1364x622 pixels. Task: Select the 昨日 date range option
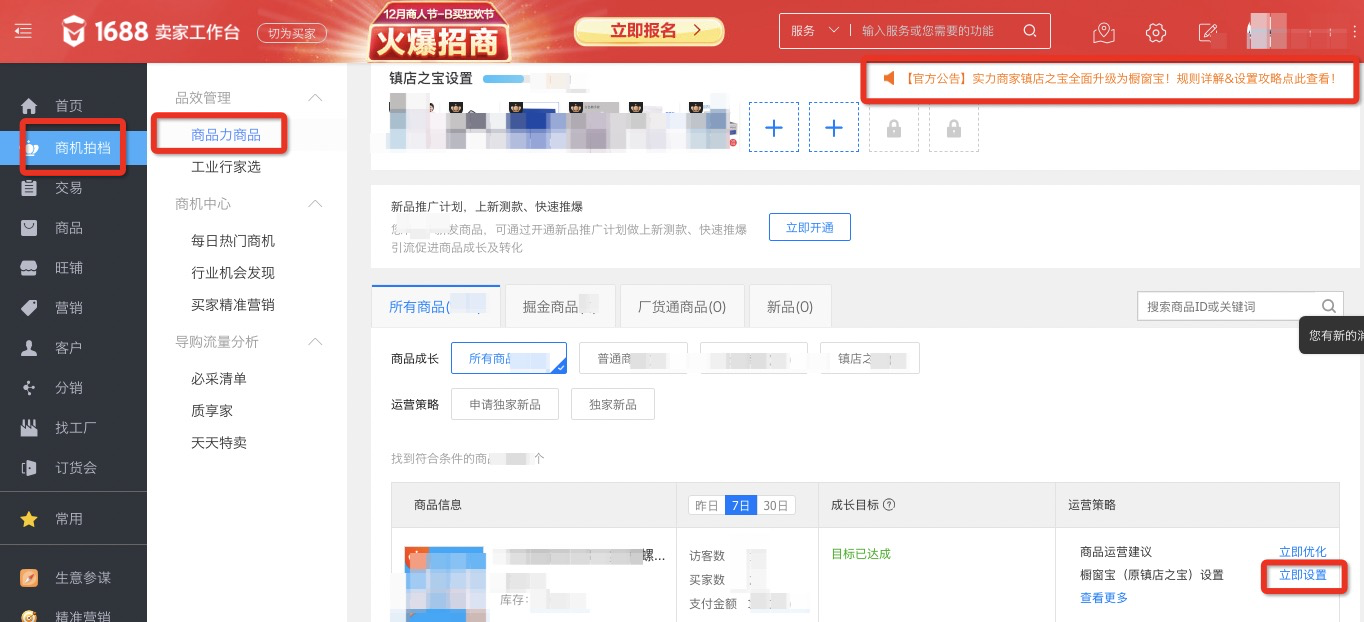[x=707, y=505]
